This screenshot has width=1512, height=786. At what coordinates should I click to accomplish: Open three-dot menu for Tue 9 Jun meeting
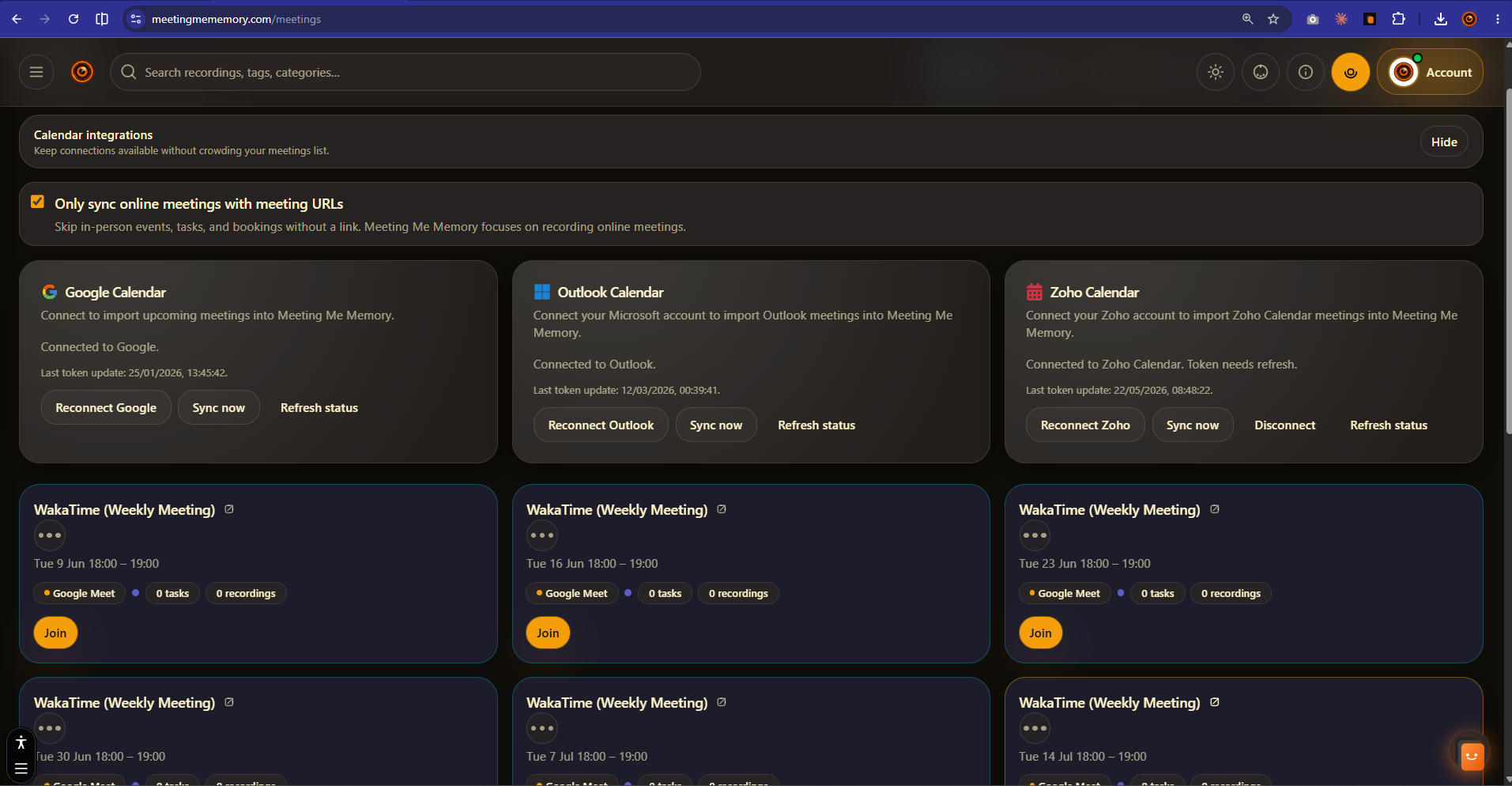50,535
